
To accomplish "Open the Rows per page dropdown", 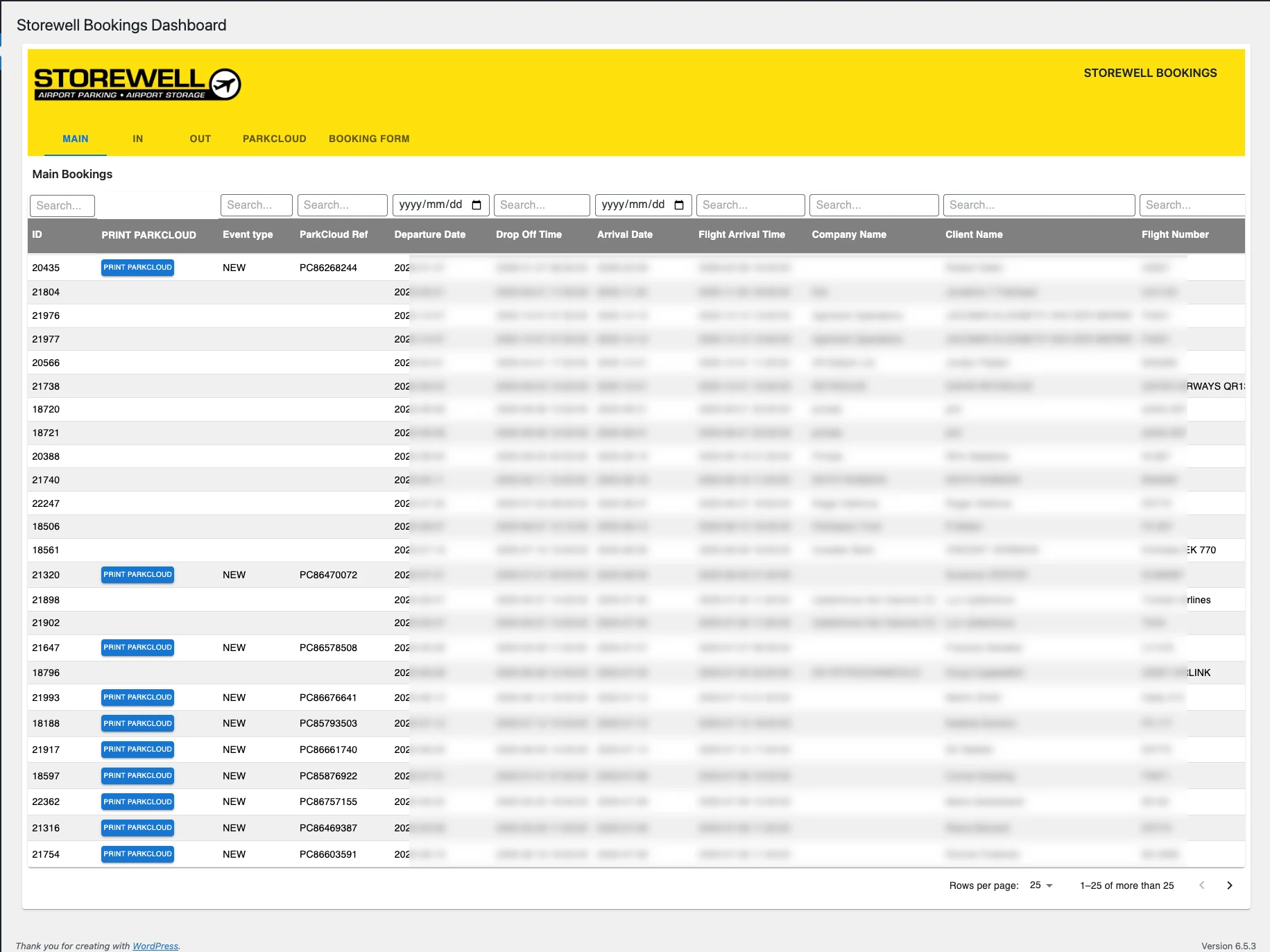I will coord(1040,885).
